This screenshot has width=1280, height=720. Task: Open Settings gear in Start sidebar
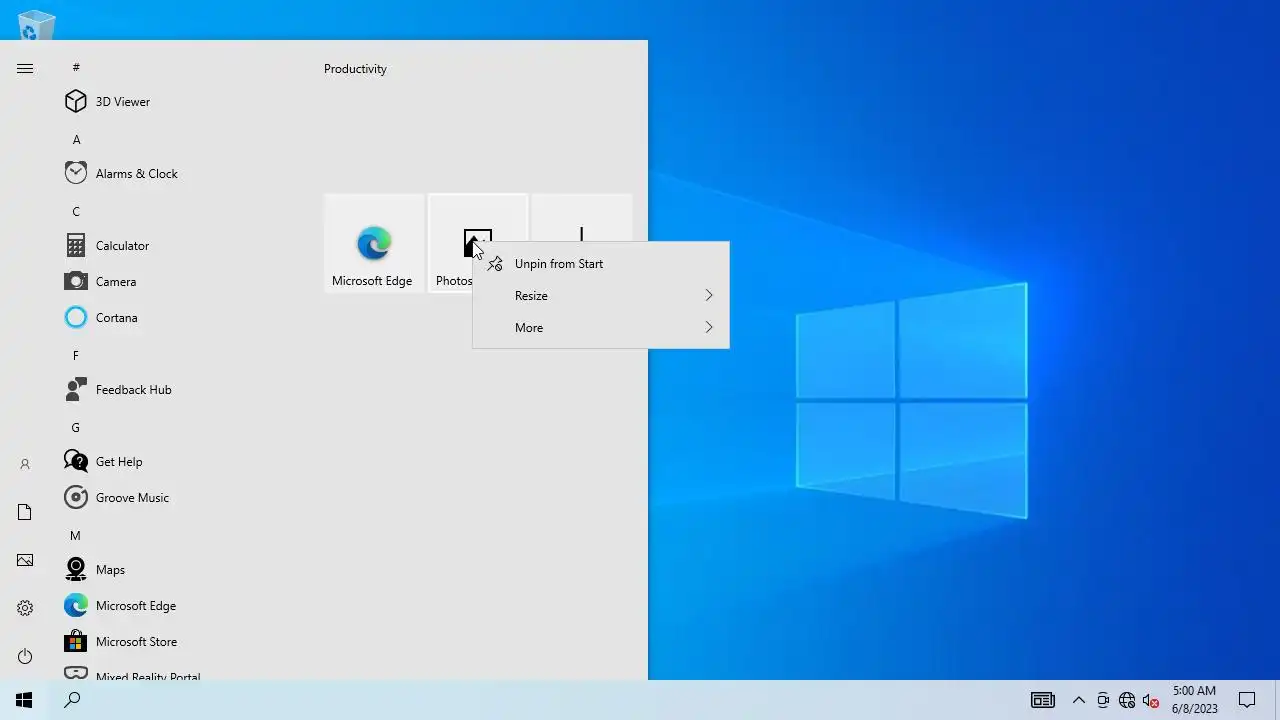click(x=25, y=608)
